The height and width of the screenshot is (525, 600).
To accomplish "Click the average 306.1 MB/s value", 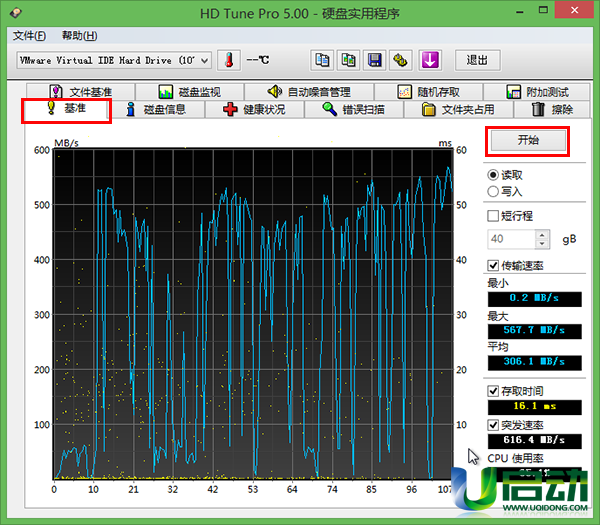I will pyautogui.click(x=535, y=362).
